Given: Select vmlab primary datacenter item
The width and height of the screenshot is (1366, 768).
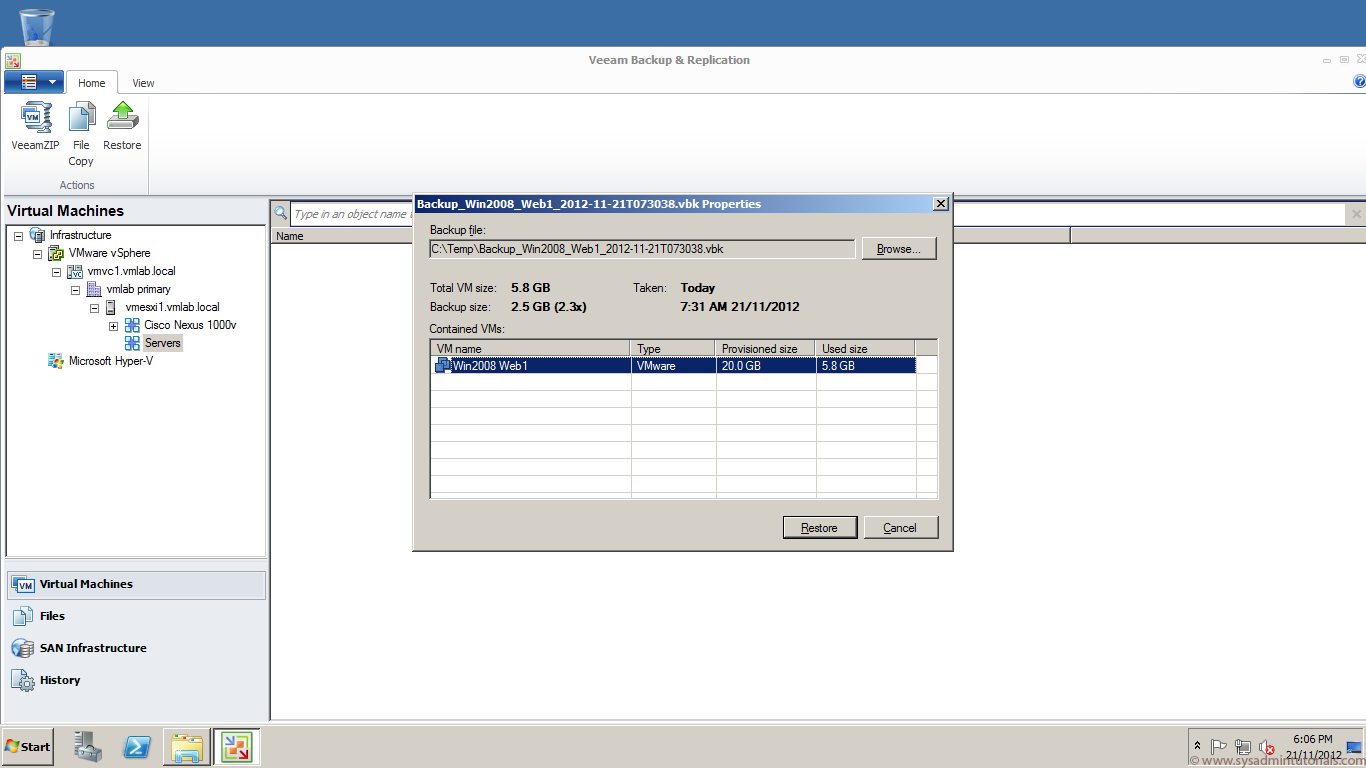Looking at the screenshot, I should 138,289.
